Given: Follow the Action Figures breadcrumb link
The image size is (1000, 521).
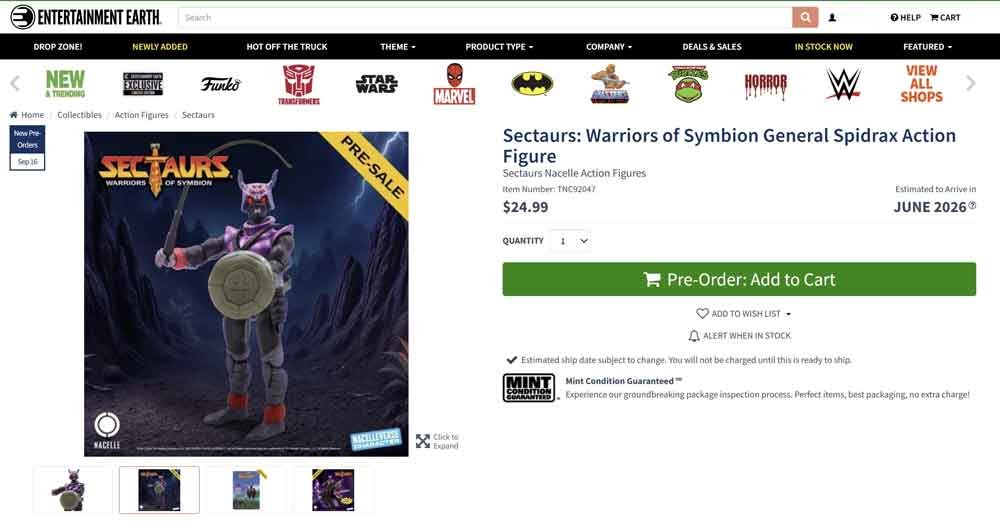Looking at the screenshot, I should pyautogui.click(x=142, y=115).
